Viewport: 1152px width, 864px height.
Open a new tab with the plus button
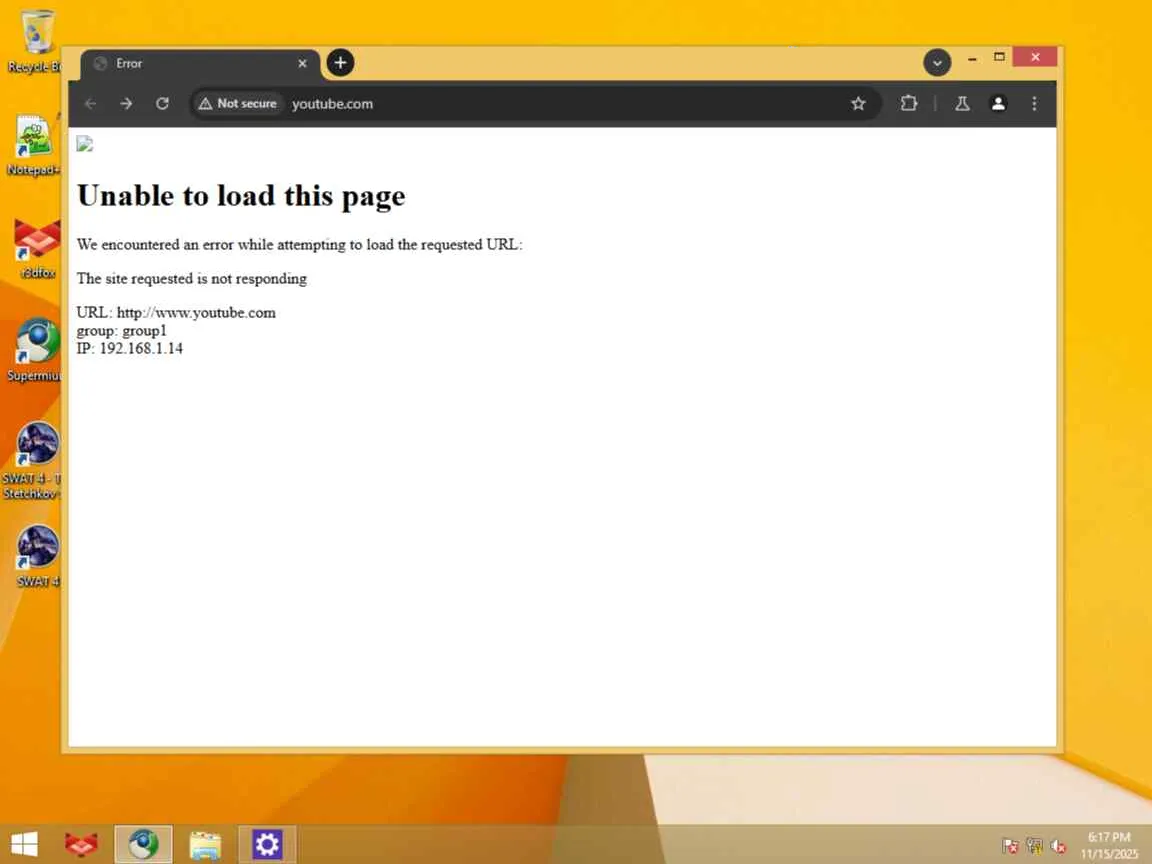(340, 62)
